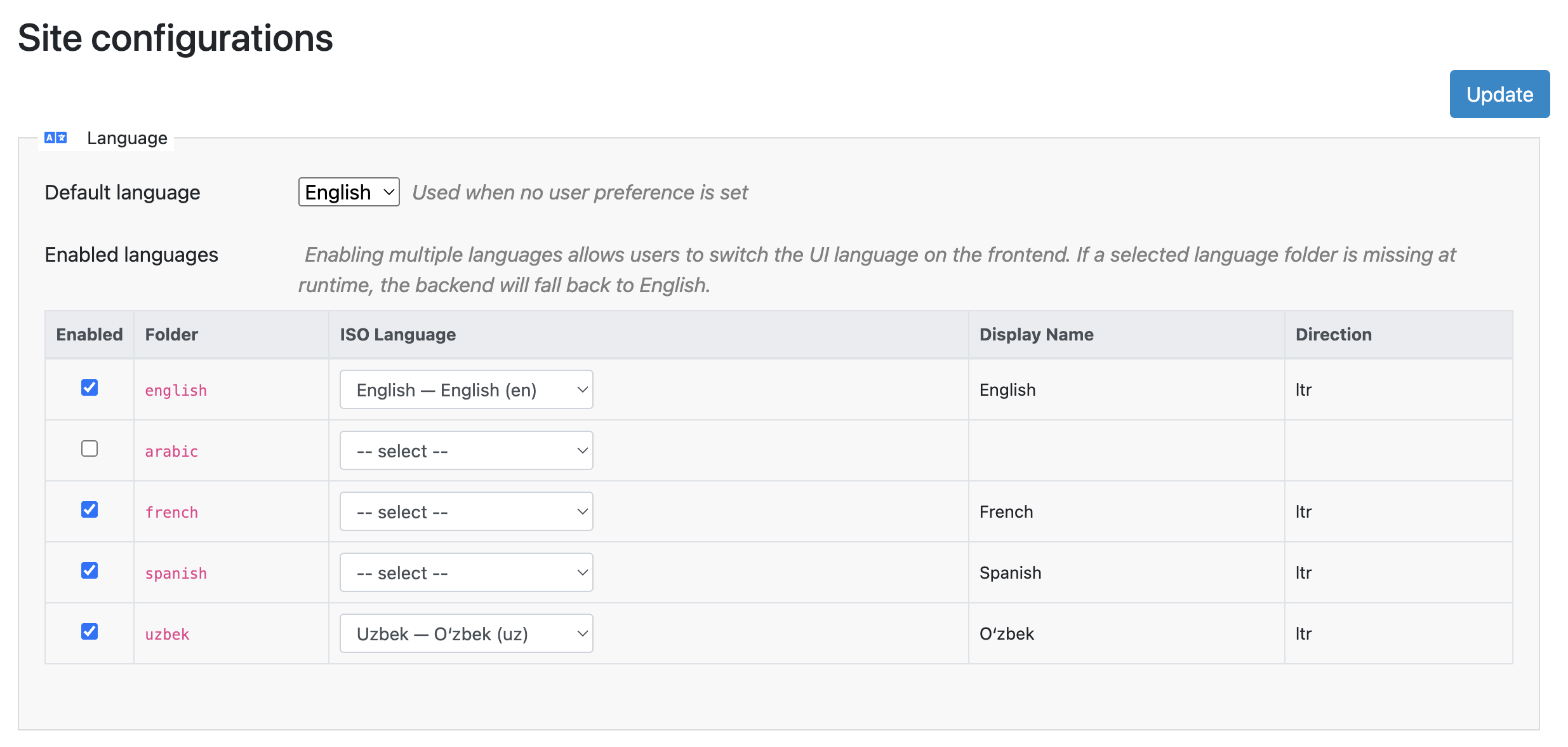Click the uzbek folder name

(168, 634)
